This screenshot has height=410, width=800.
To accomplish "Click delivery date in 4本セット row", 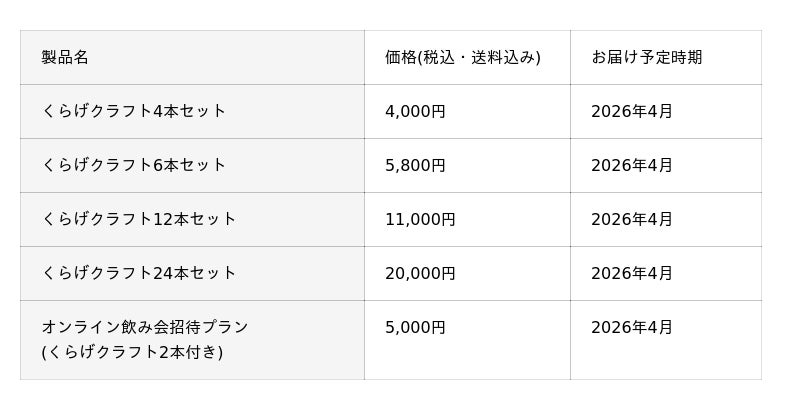I will (x=631, y=111).
